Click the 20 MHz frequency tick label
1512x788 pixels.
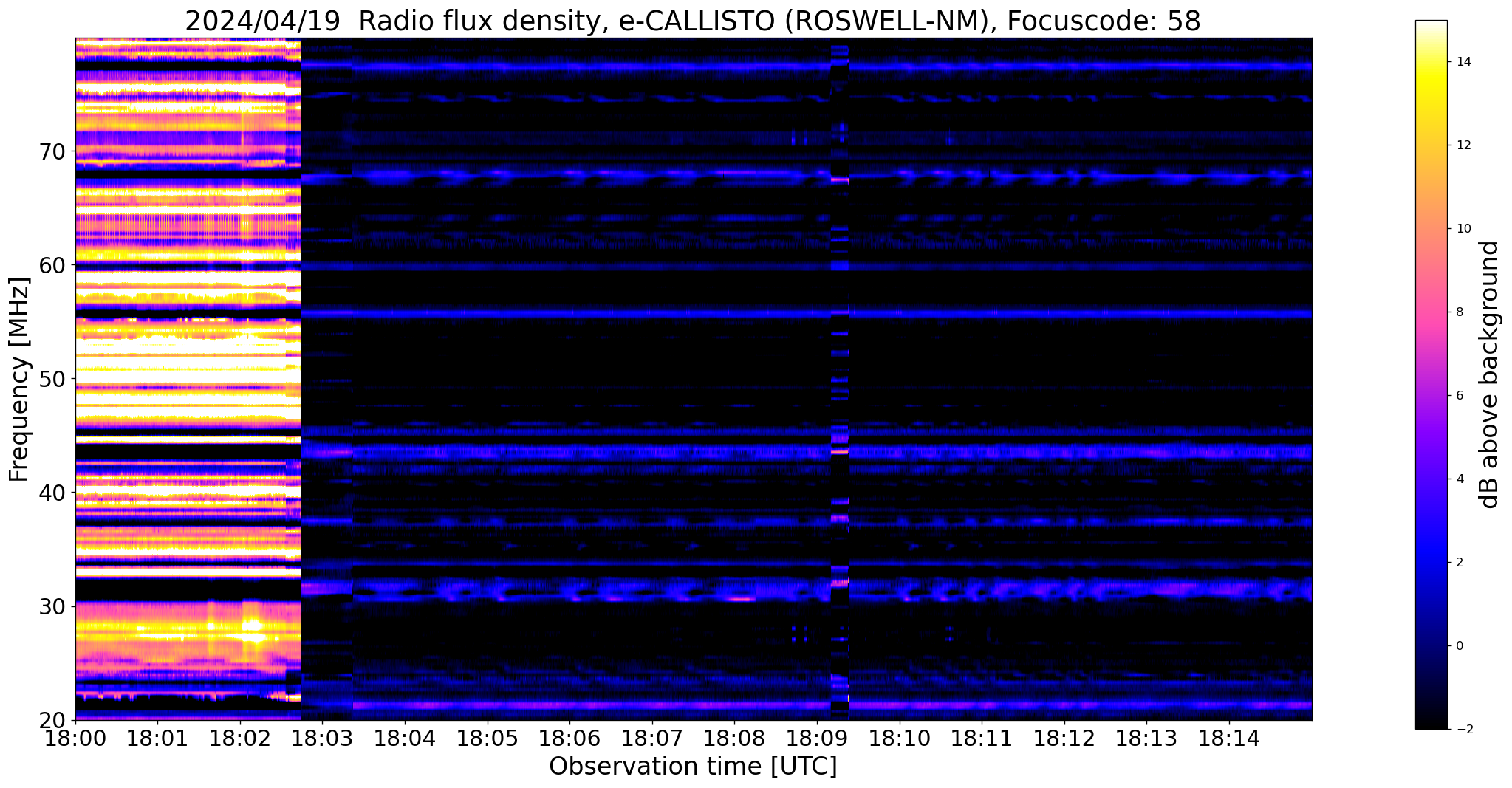click(x=52, y=720)
